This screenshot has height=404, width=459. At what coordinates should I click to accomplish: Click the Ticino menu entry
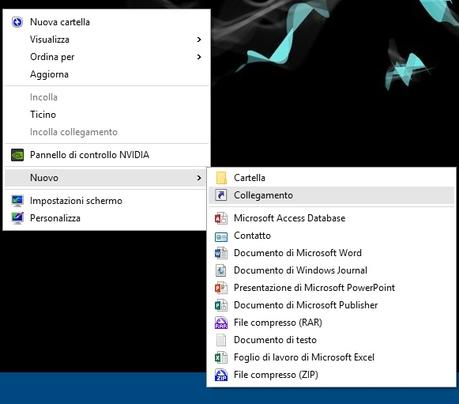(x=107, y=115)
